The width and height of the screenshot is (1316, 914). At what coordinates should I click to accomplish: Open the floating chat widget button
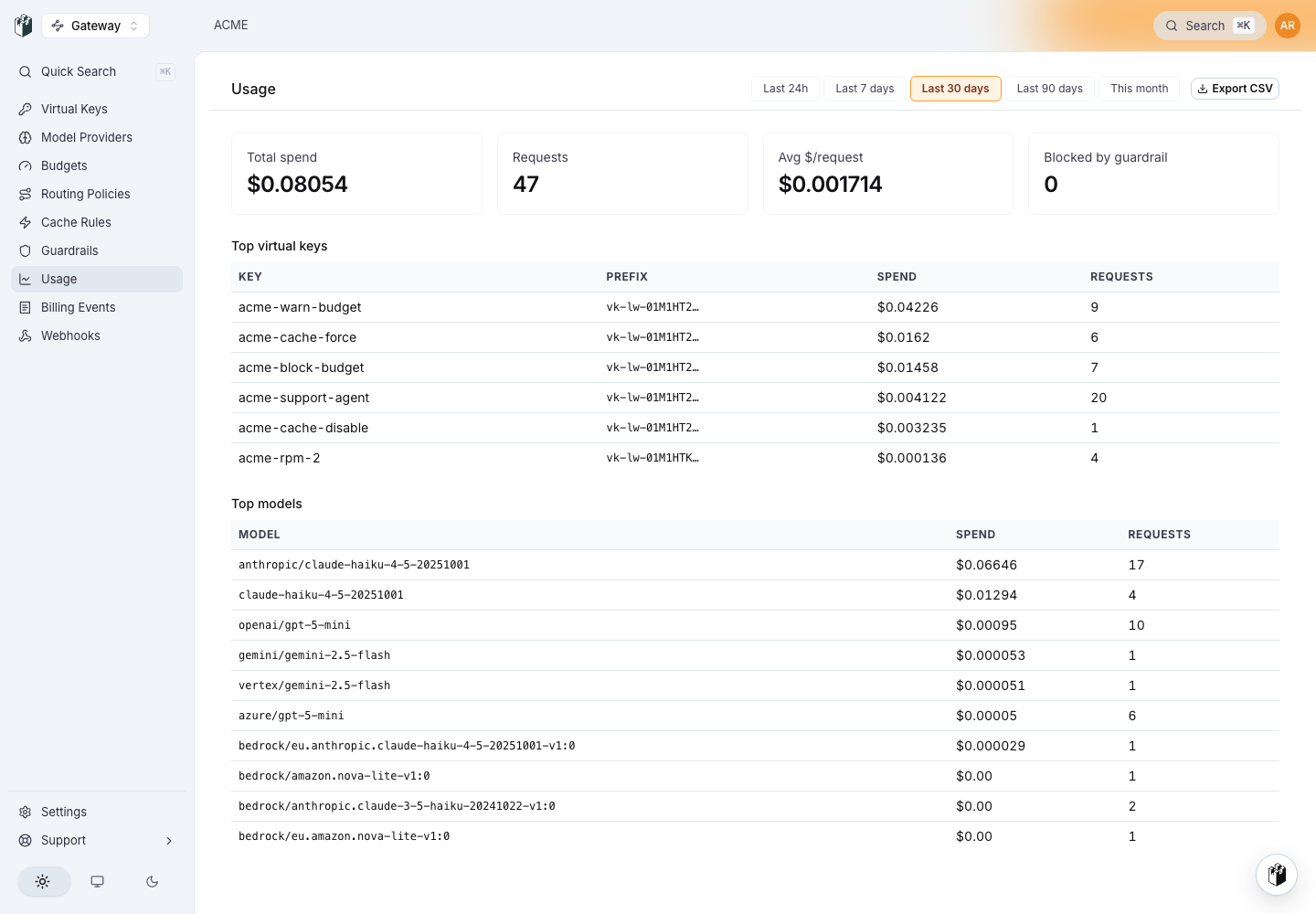coord(1277,875)
